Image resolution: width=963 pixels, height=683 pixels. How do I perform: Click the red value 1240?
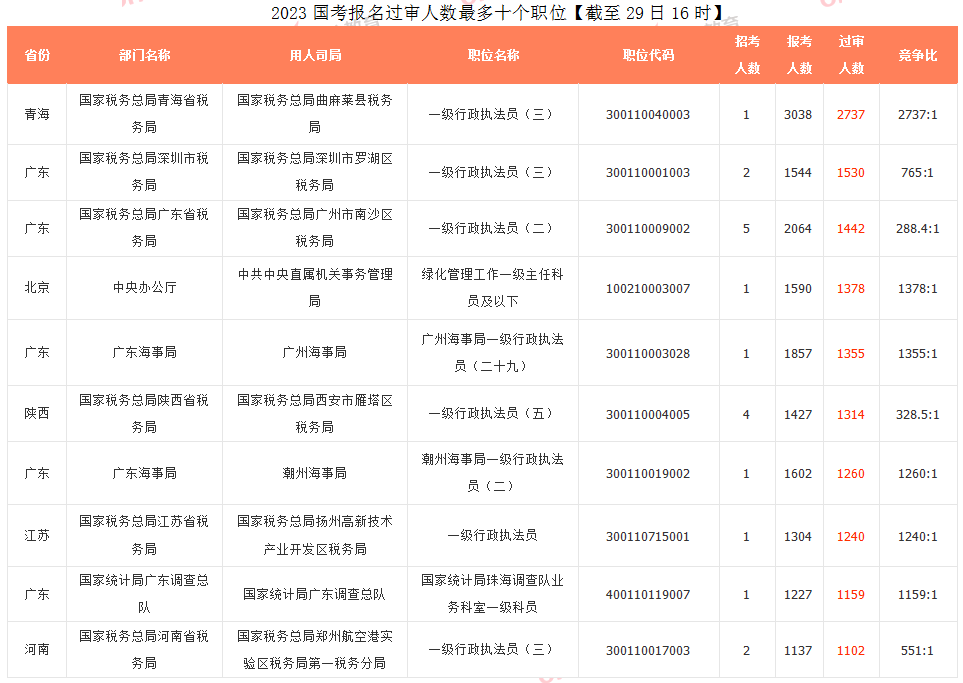point(851,537)
